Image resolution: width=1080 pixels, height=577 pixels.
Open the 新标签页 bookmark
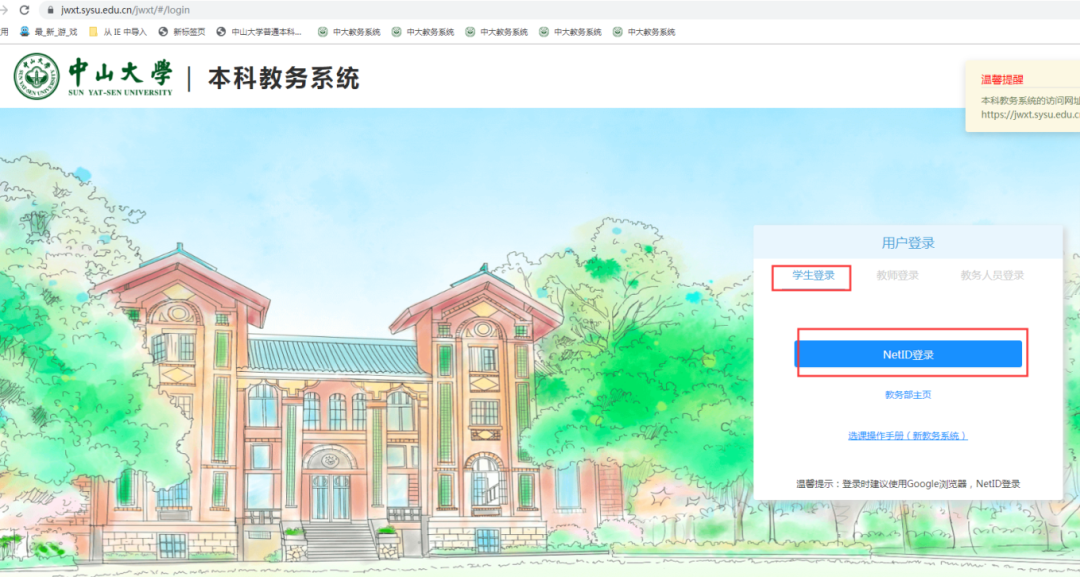(182, 32)
